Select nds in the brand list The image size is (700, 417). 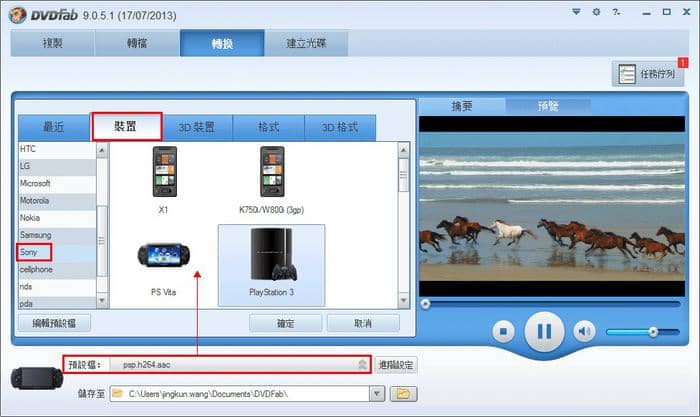(57, 287)
